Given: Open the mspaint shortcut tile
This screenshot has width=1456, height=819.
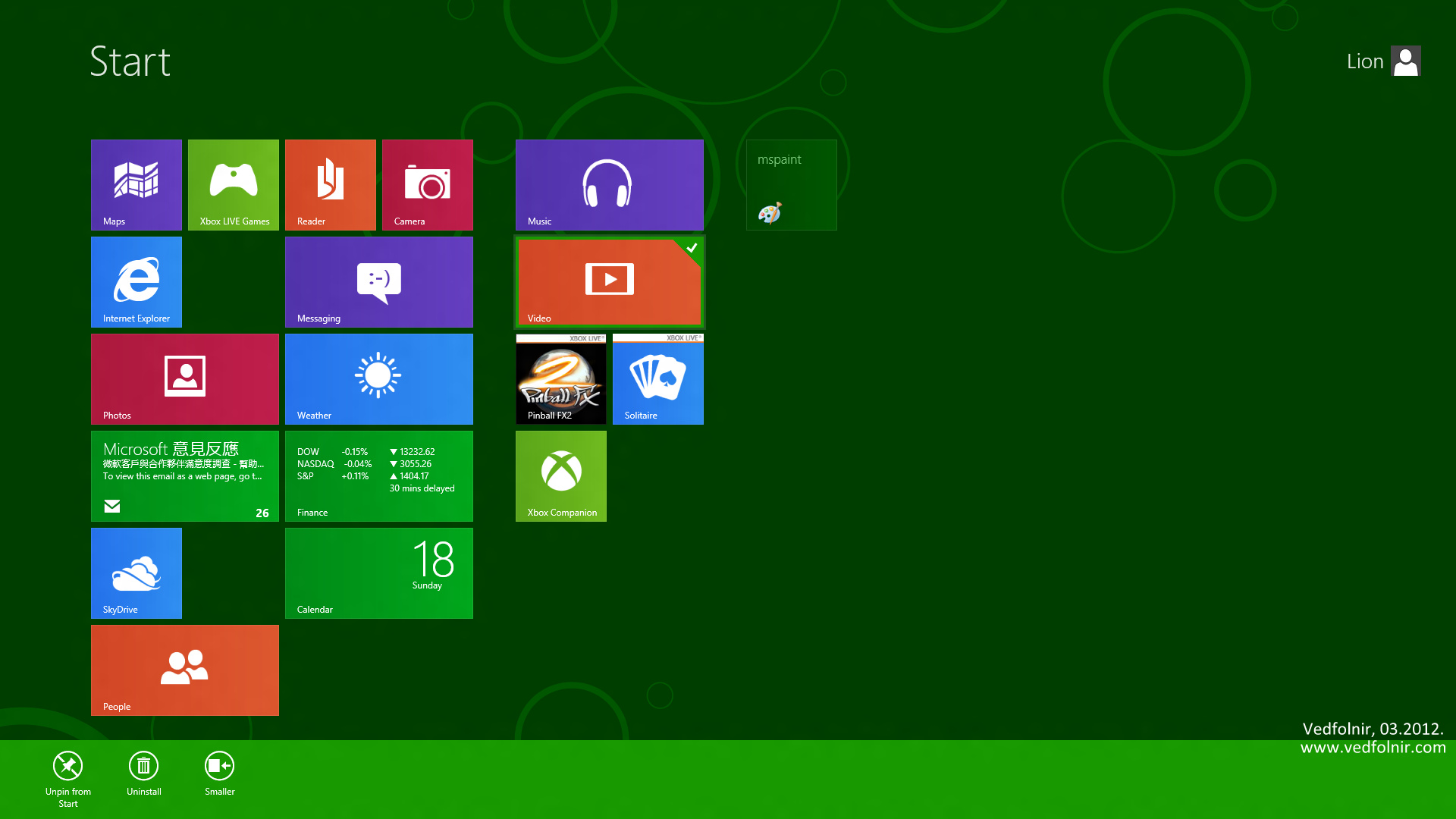Looking at the screenshot, I should pyautogui.click(x=792, y=185).
